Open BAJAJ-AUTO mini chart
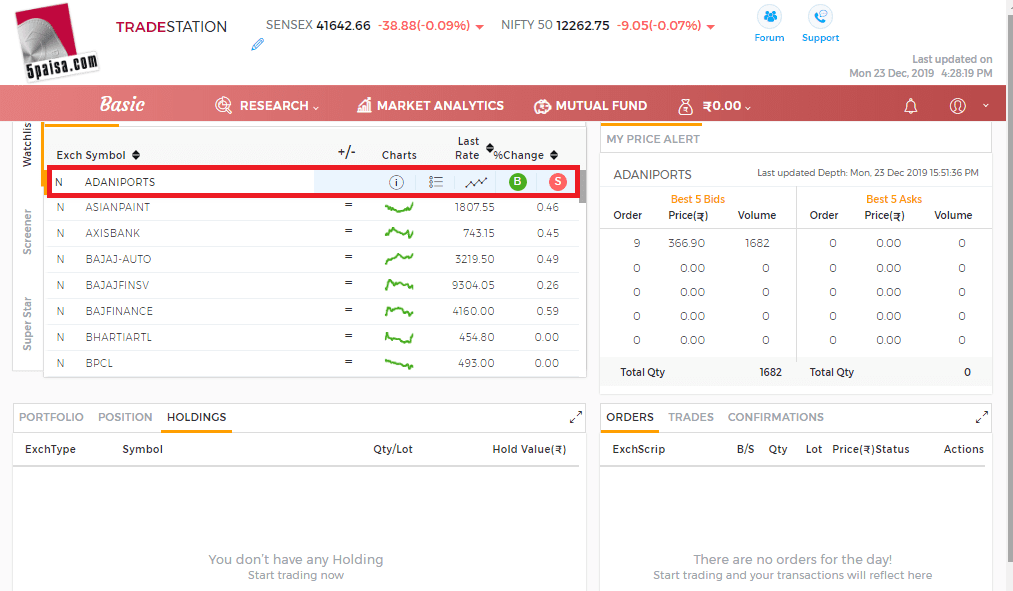This screenshot has height=591, width=1013. pyautogui.click(x=399, y=258)
